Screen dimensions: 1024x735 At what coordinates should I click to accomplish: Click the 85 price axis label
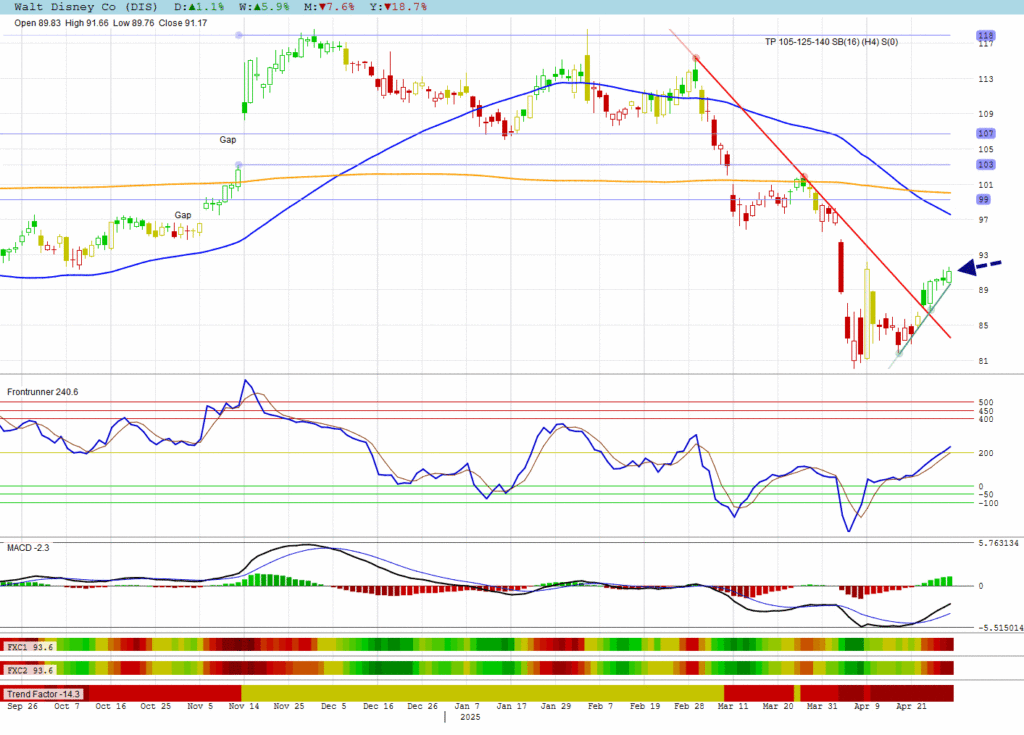pyautogui.click(x=984, y=325)
